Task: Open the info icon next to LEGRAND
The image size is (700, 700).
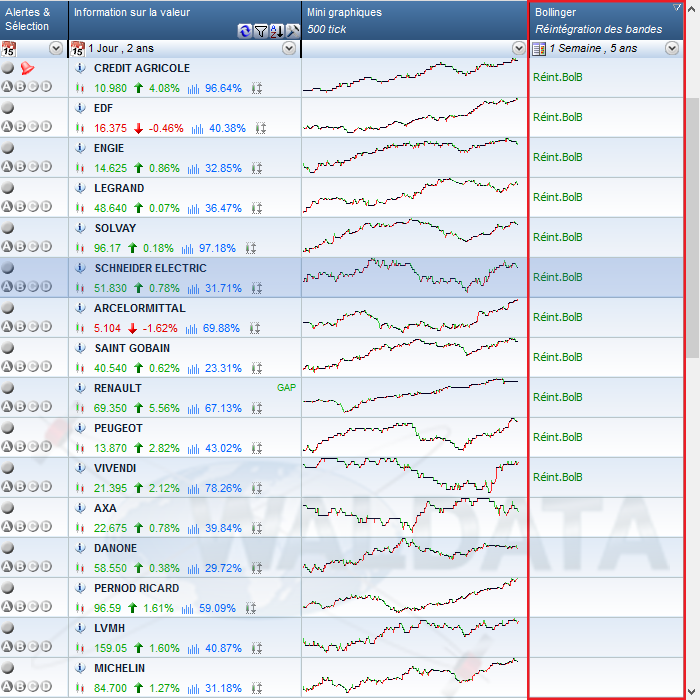Action: [x=80, y=188]
